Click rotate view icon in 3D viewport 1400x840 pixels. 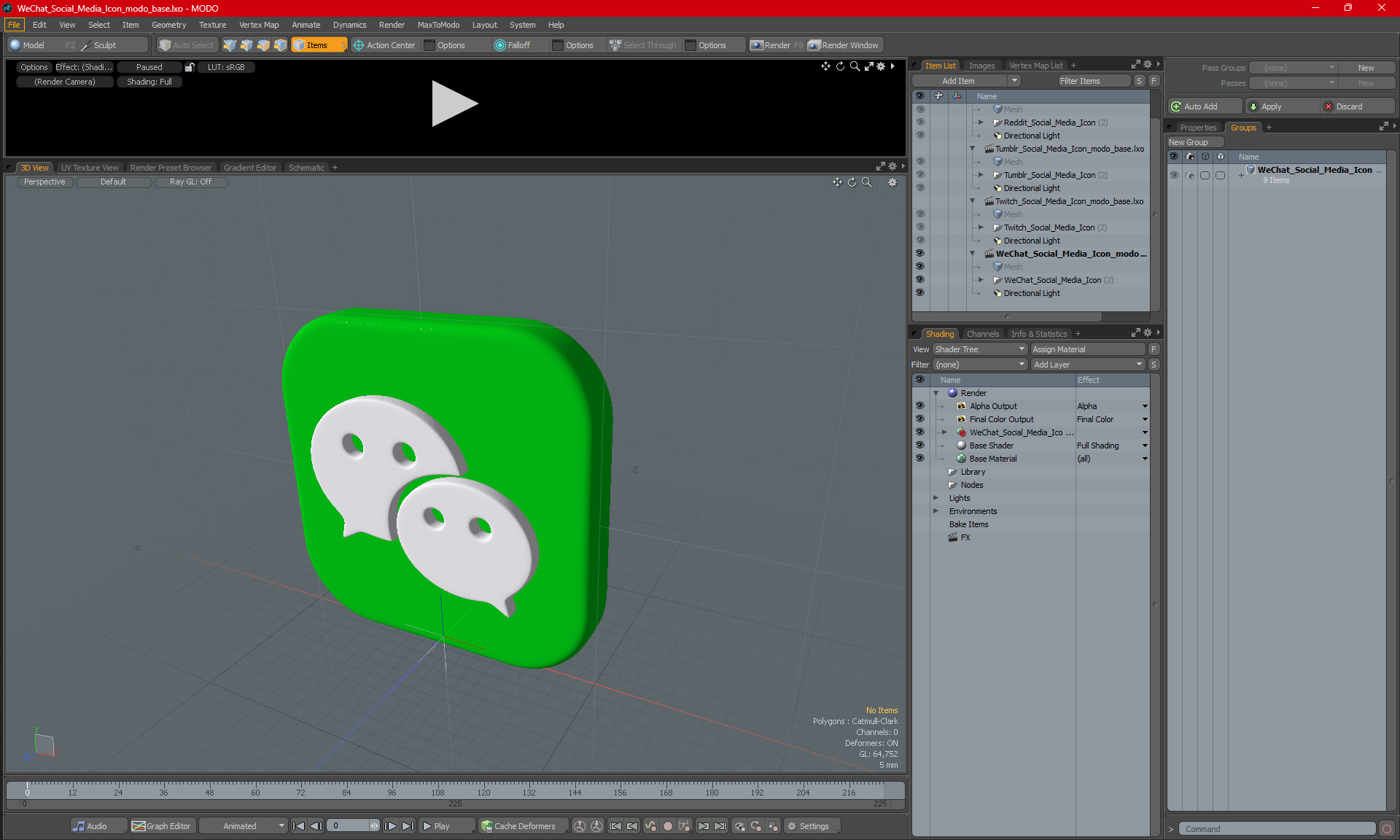pyautogui.click(x=852, y=182)
